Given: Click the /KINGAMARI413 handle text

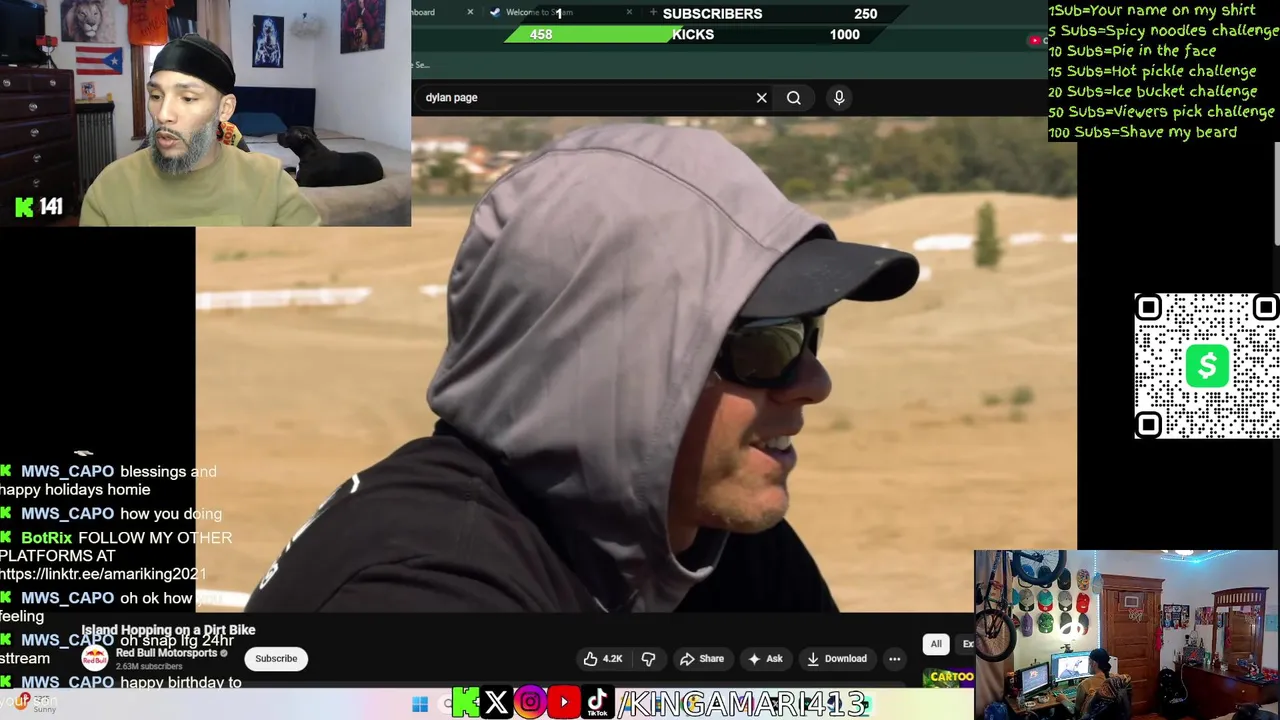Looking at the screenshot, I should point(743,704).
